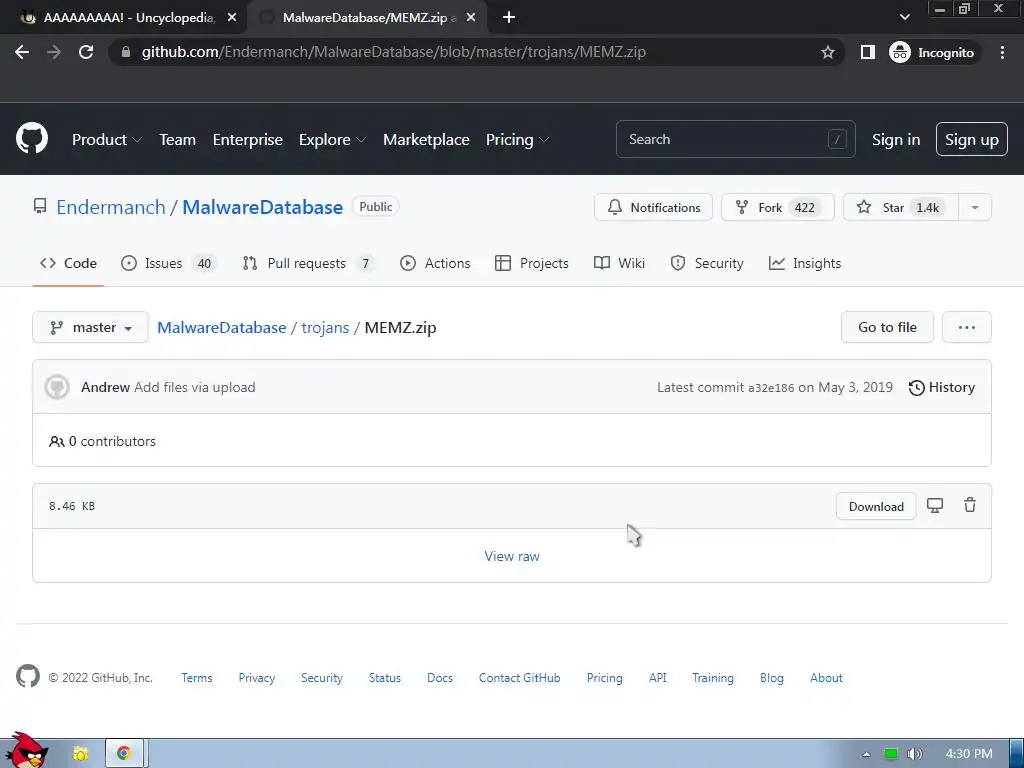Image resolution: width=1024 pixels, height=768 pixels.
Task: Select the Actions tab
Action: pyautogui.click(x=435, y=263)
